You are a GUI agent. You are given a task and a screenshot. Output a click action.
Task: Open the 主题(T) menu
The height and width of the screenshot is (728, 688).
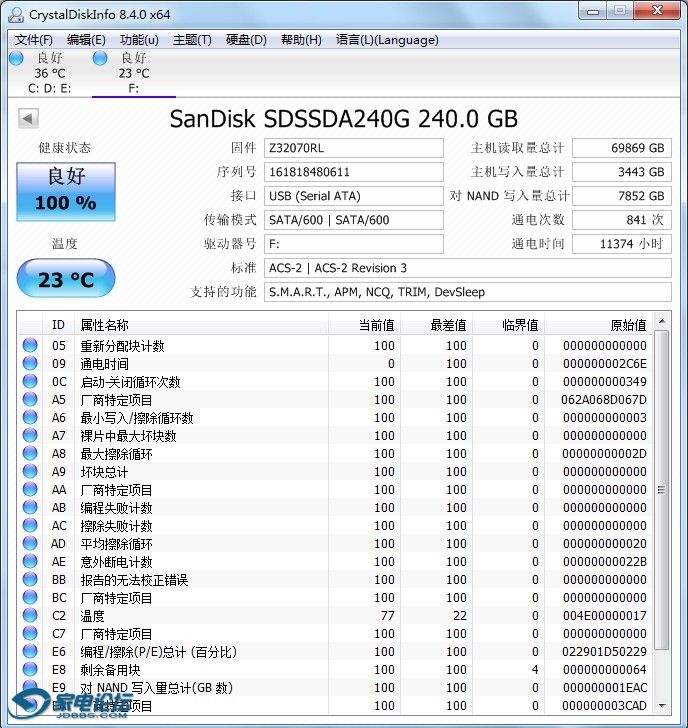click(192, 40)
